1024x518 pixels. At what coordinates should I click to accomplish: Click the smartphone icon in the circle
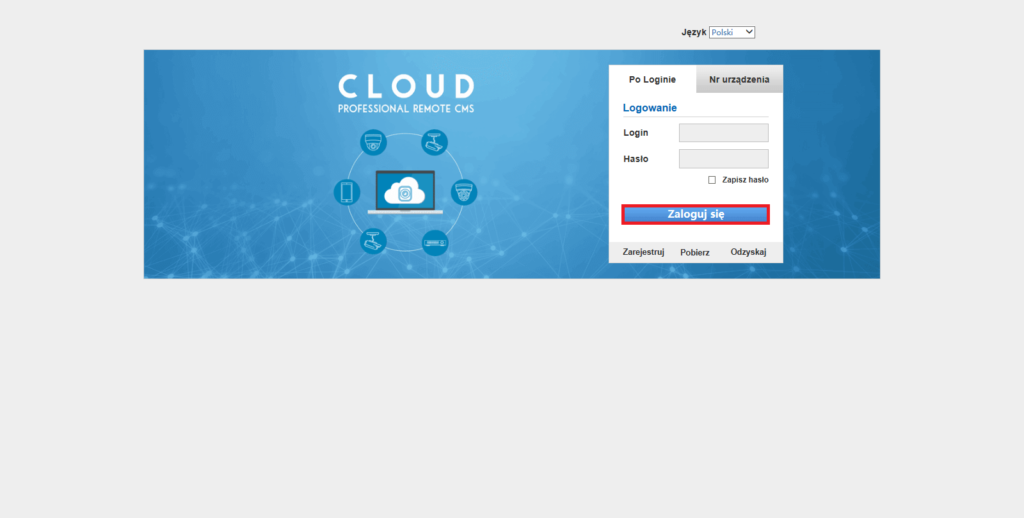click(x=346, y=192)
